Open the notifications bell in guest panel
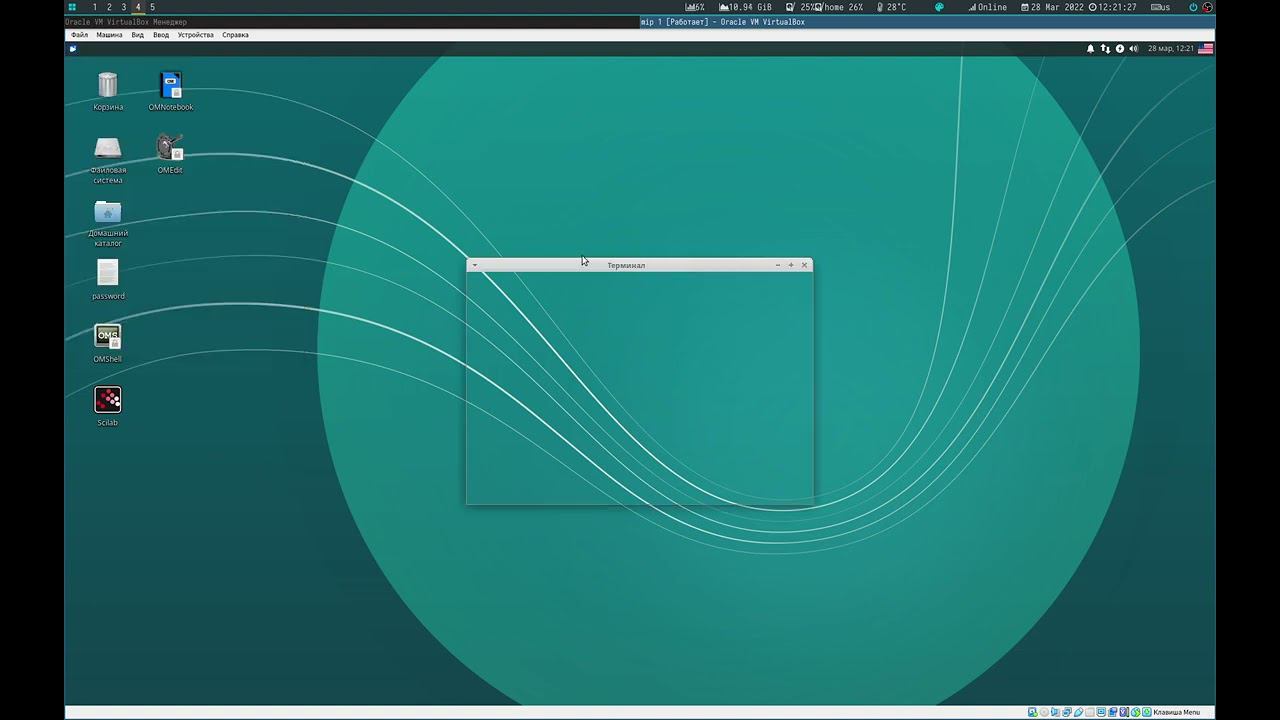1280x720 pixels. pyautogui.click(x=1091, y=48)
